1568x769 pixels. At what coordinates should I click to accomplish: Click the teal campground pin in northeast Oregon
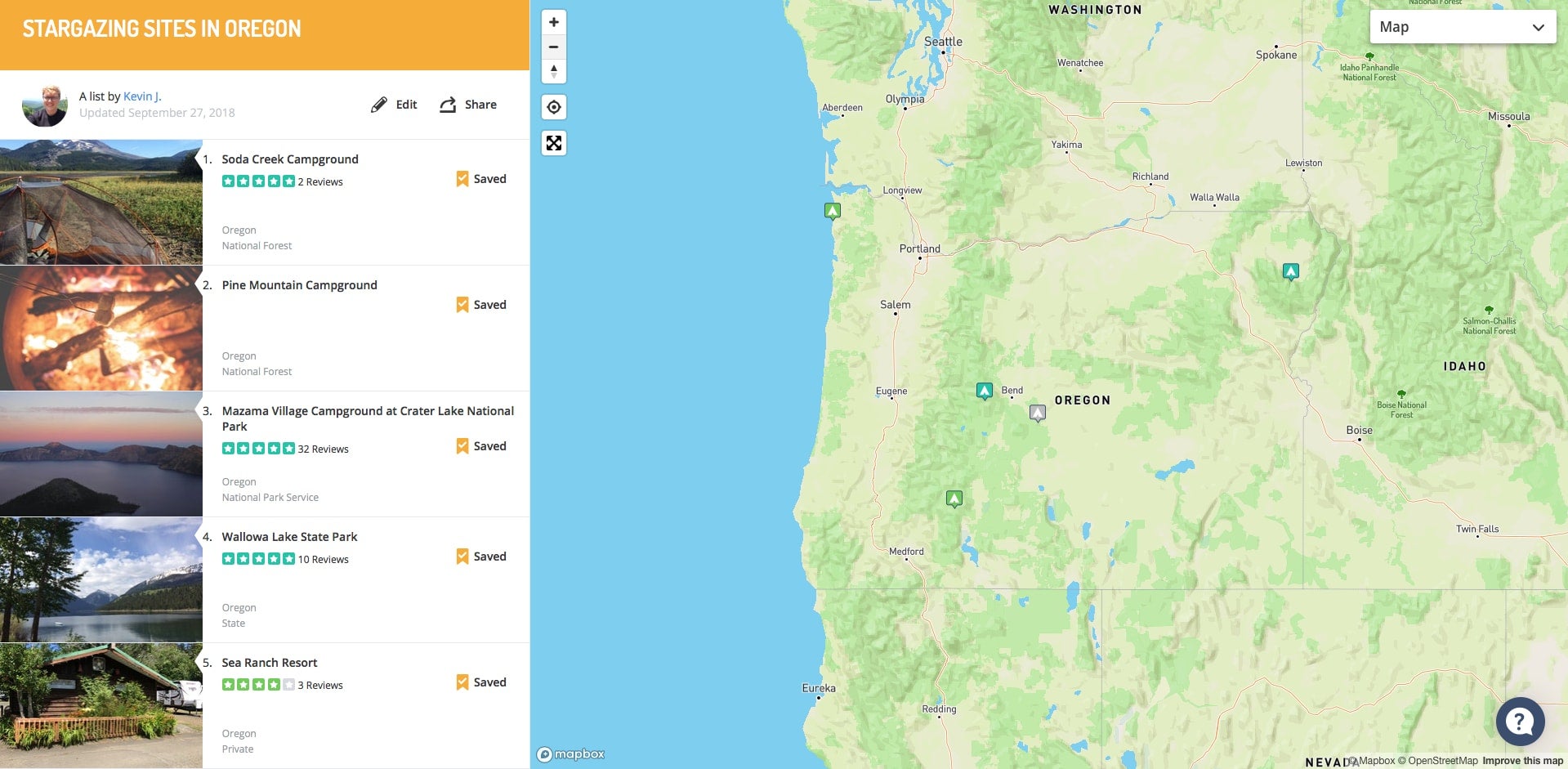1291,271
